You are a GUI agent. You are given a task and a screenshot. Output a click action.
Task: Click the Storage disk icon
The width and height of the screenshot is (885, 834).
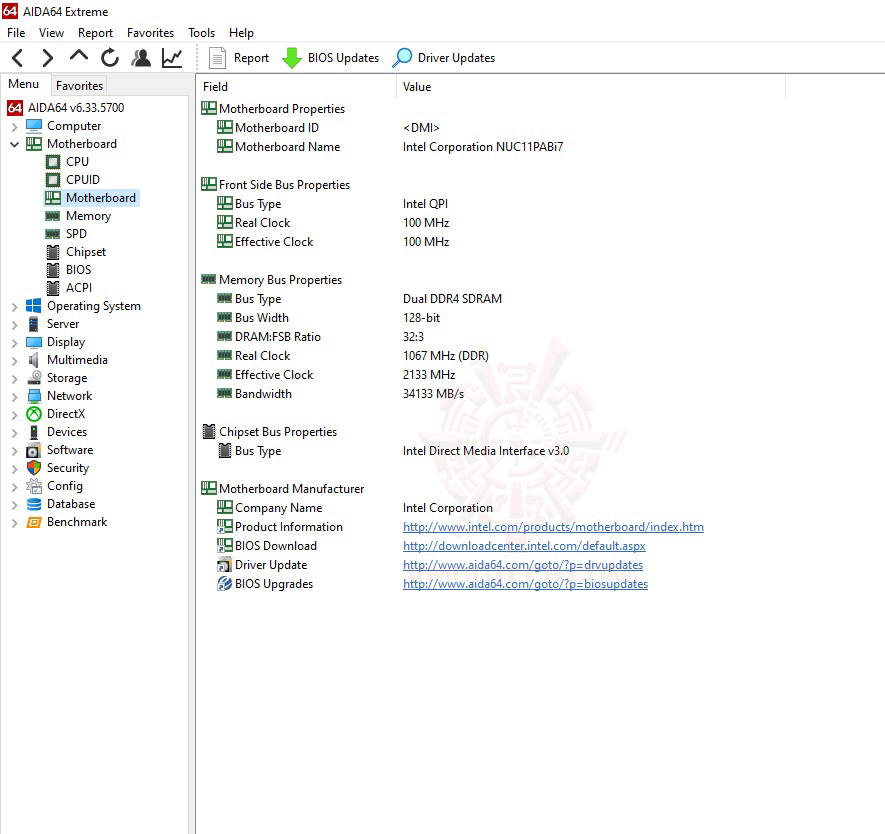(34, 378)
